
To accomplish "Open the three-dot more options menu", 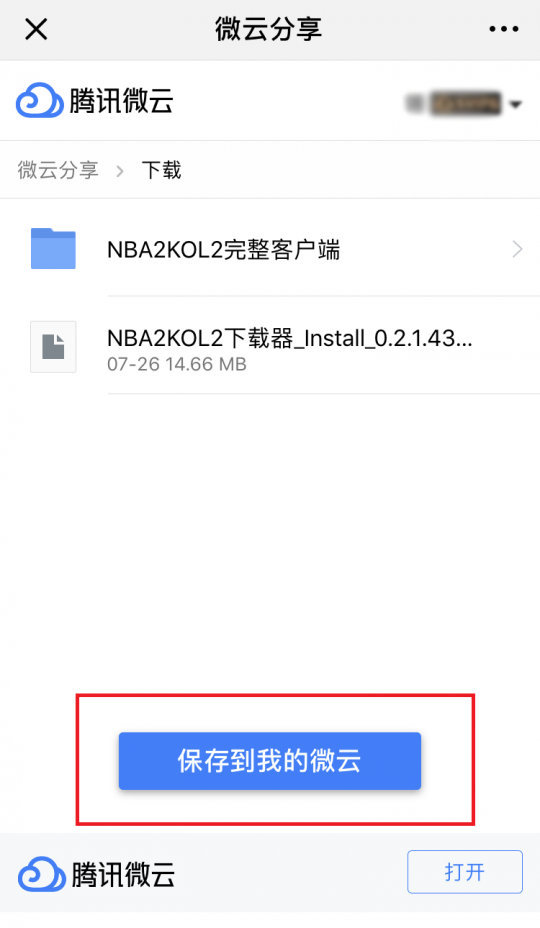I will pyautogui.click(x=504, y=29).
